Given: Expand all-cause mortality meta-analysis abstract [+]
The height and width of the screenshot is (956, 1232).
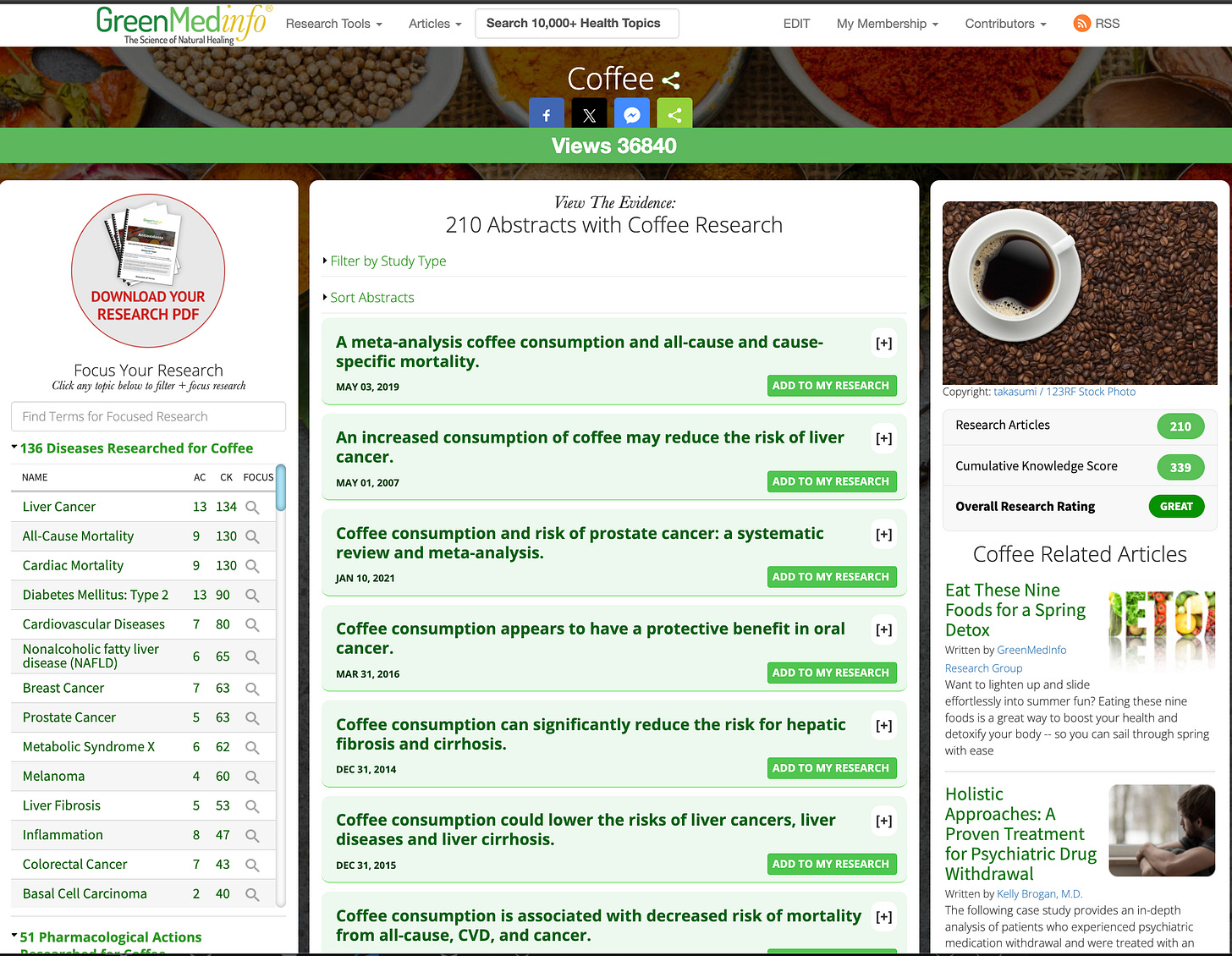Looking at the screenshot, I should pyautogui.click(x=884, y=343).
